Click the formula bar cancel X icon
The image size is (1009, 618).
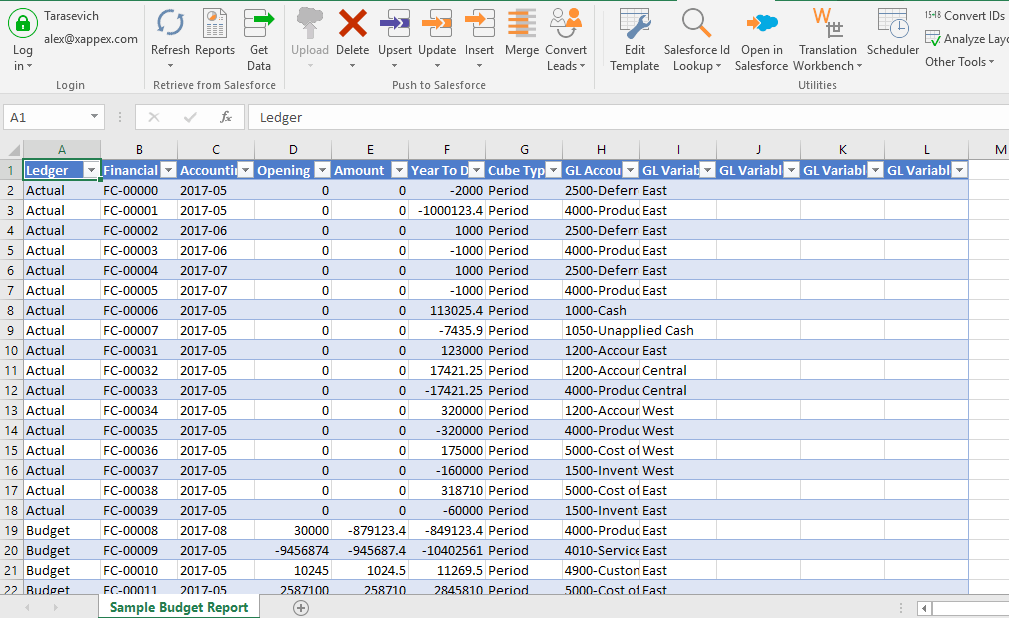(x=154, y=117)
